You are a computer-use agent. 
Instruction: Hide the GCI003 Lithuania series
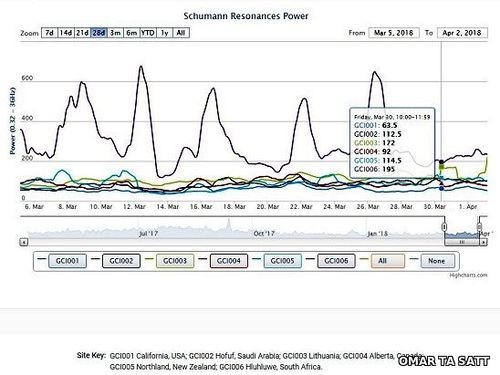[x=175, y=261]
